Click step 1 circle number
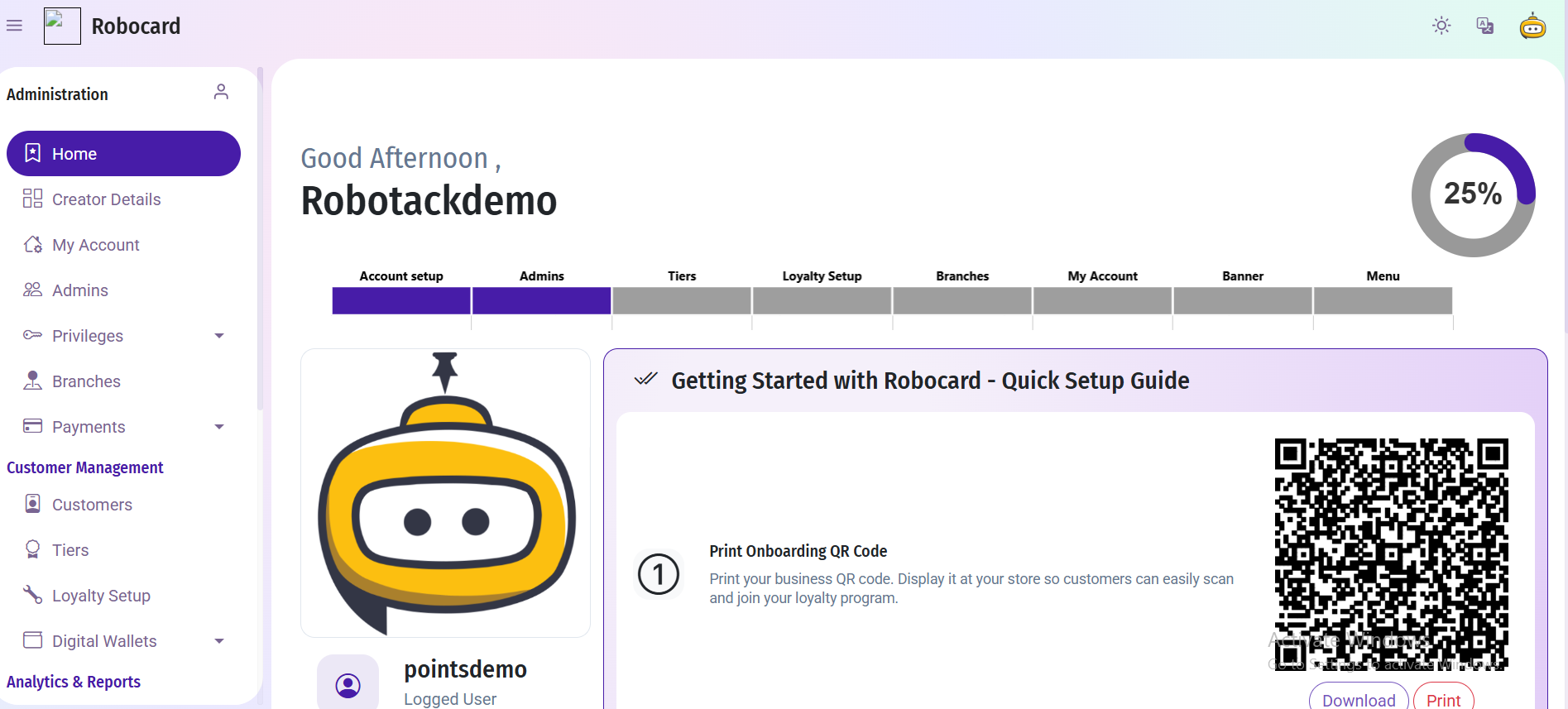The image size is (1568, 709). point(659,574)
